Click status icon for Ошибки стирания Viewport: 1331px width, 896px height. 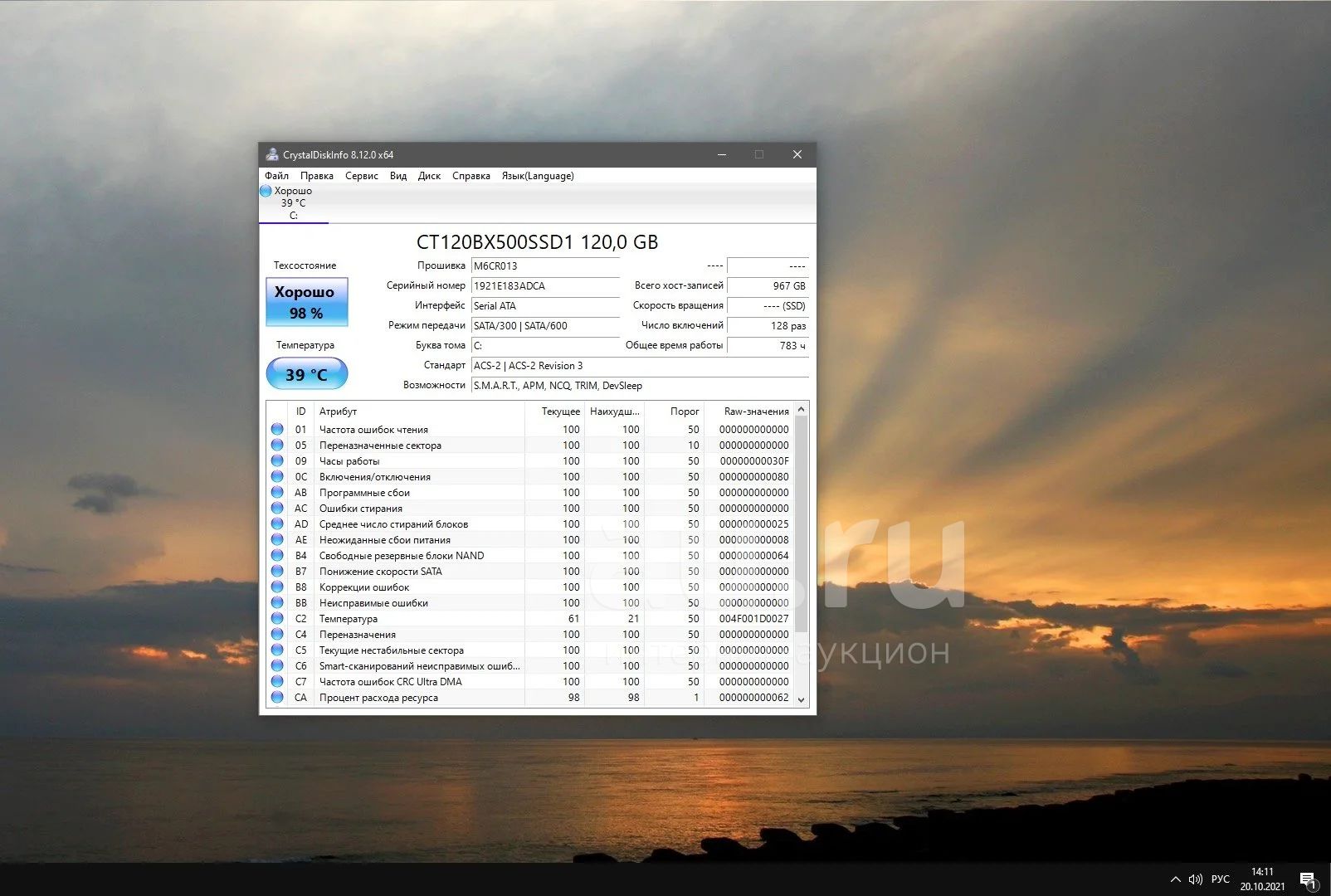tap(277, 509)
